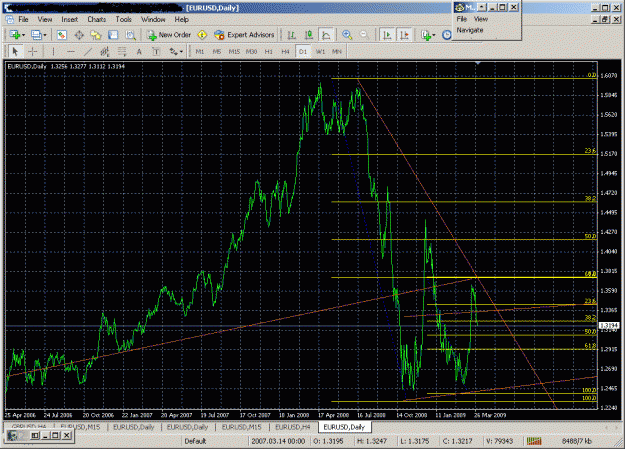Open the Strategy Tester magnifier icon

[130, 35]
